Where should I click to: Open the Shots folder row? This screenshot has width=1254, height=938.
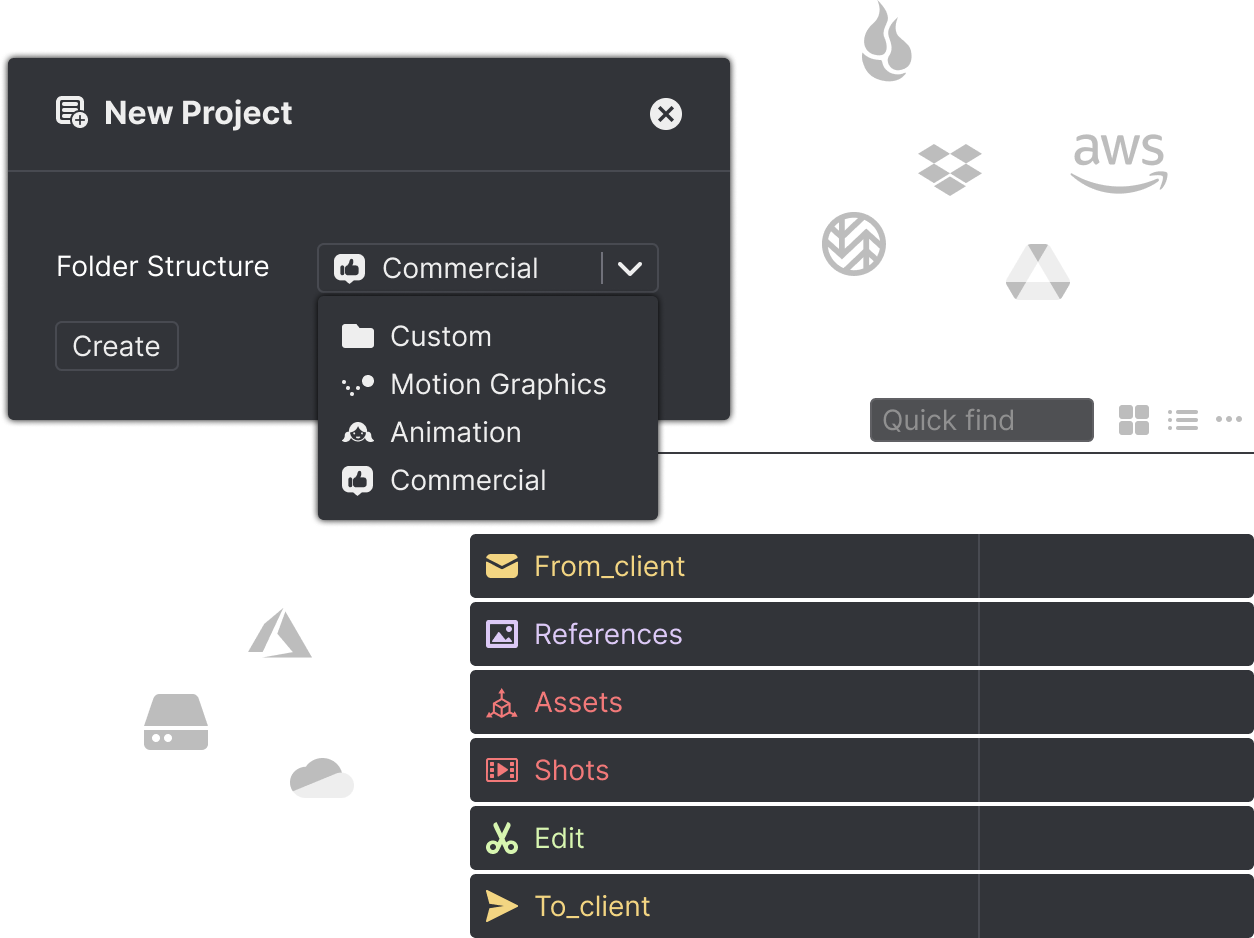pos(572,770)
